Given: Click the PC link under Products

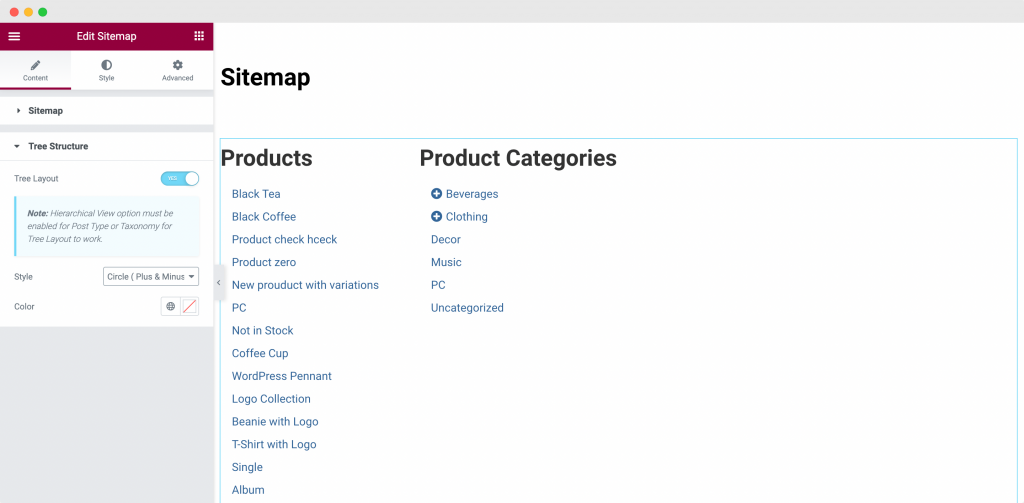Looking at the screenshot, I should tap(239, 308).
